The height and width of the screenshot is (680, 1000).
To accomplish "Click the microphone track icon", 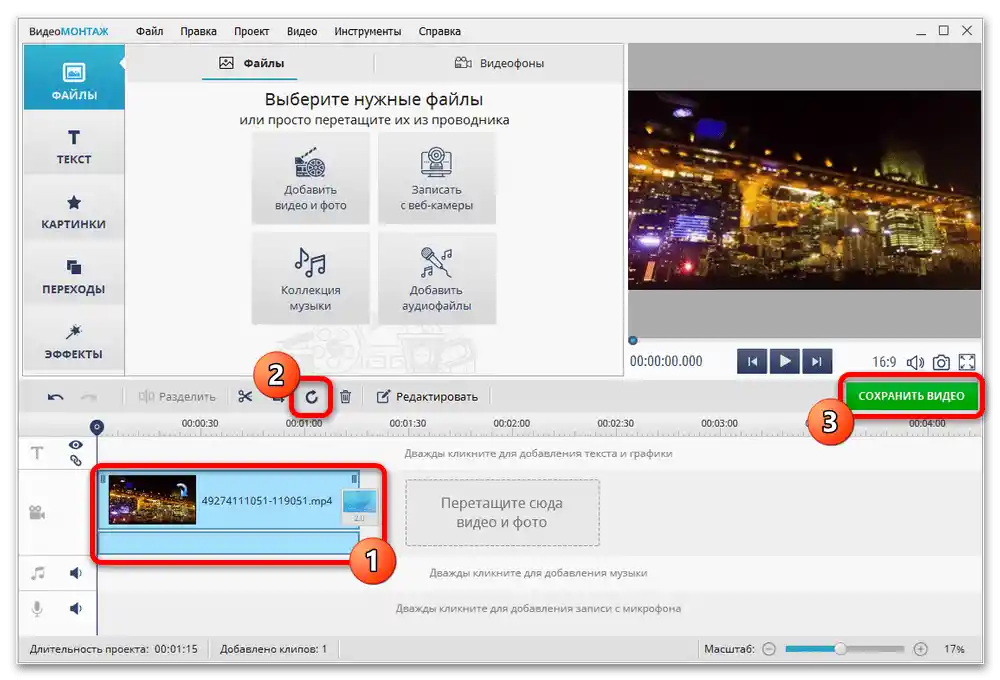I will pyautogui.click(x=37, y=609).
